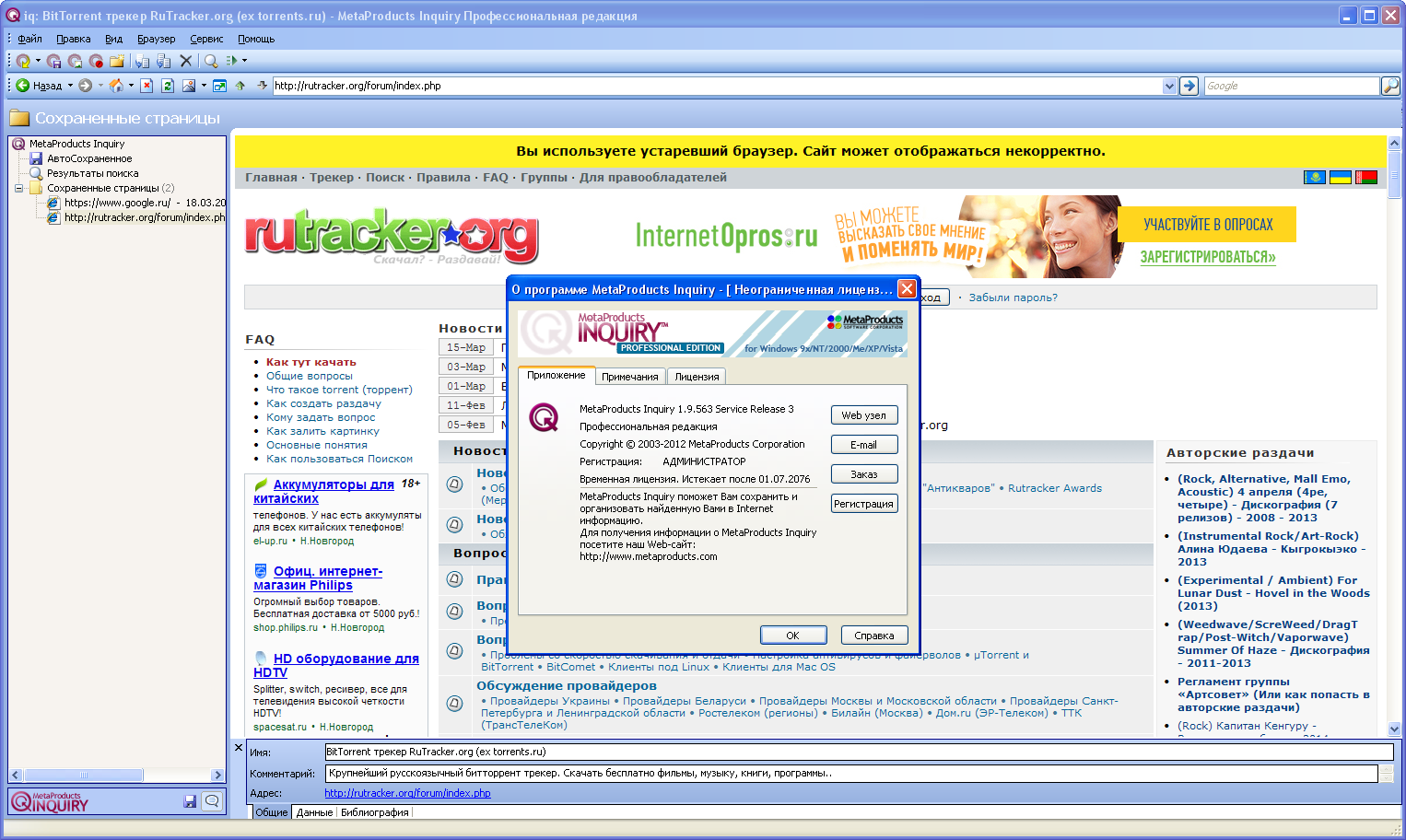Viewport: 1406px width, 840px height.
Task: Open the Вид menu
Action: pyautogui.click(x=113, y=39)
